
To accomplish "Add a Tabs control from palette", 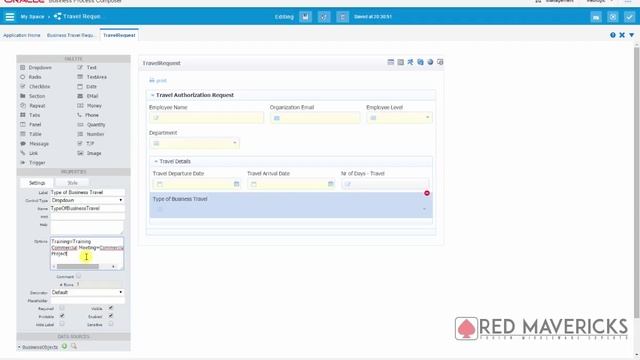I will coord(30,115).
